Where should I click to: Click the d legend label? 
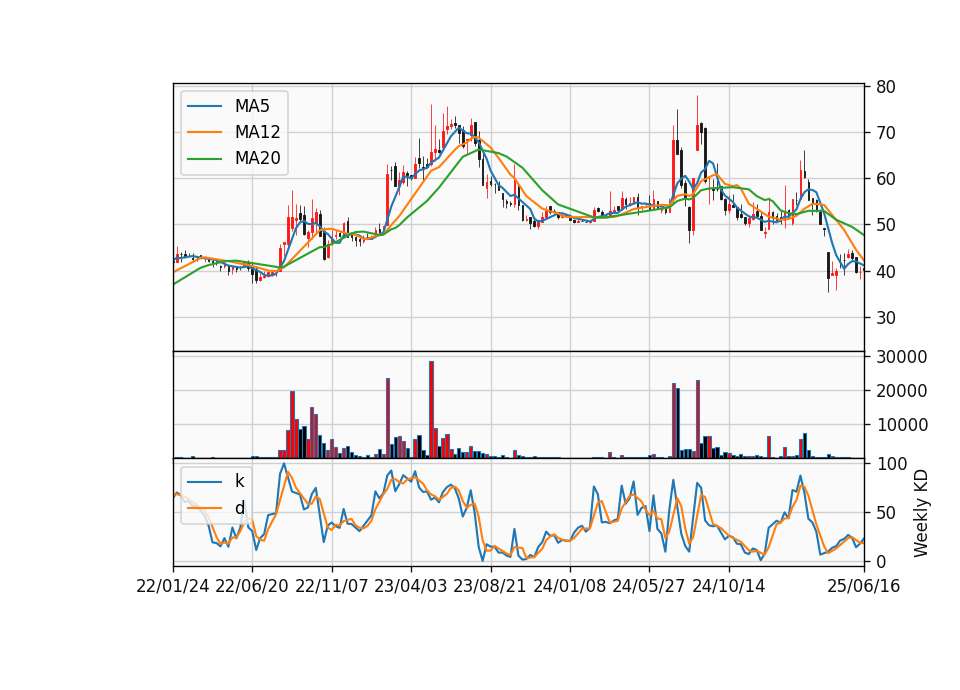point(239,508)
